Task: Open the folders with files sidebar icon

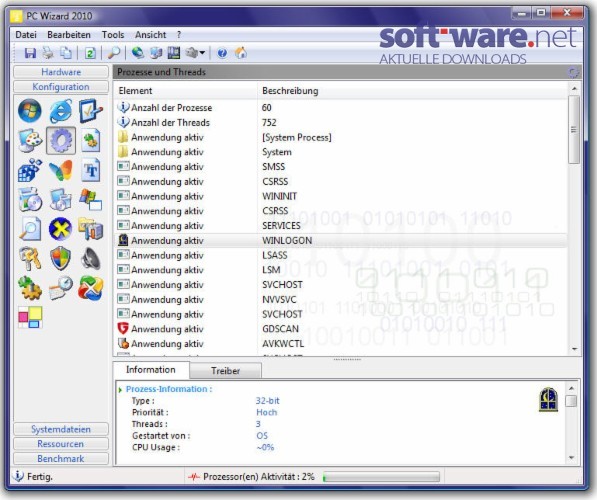Action: pos(91,229)
